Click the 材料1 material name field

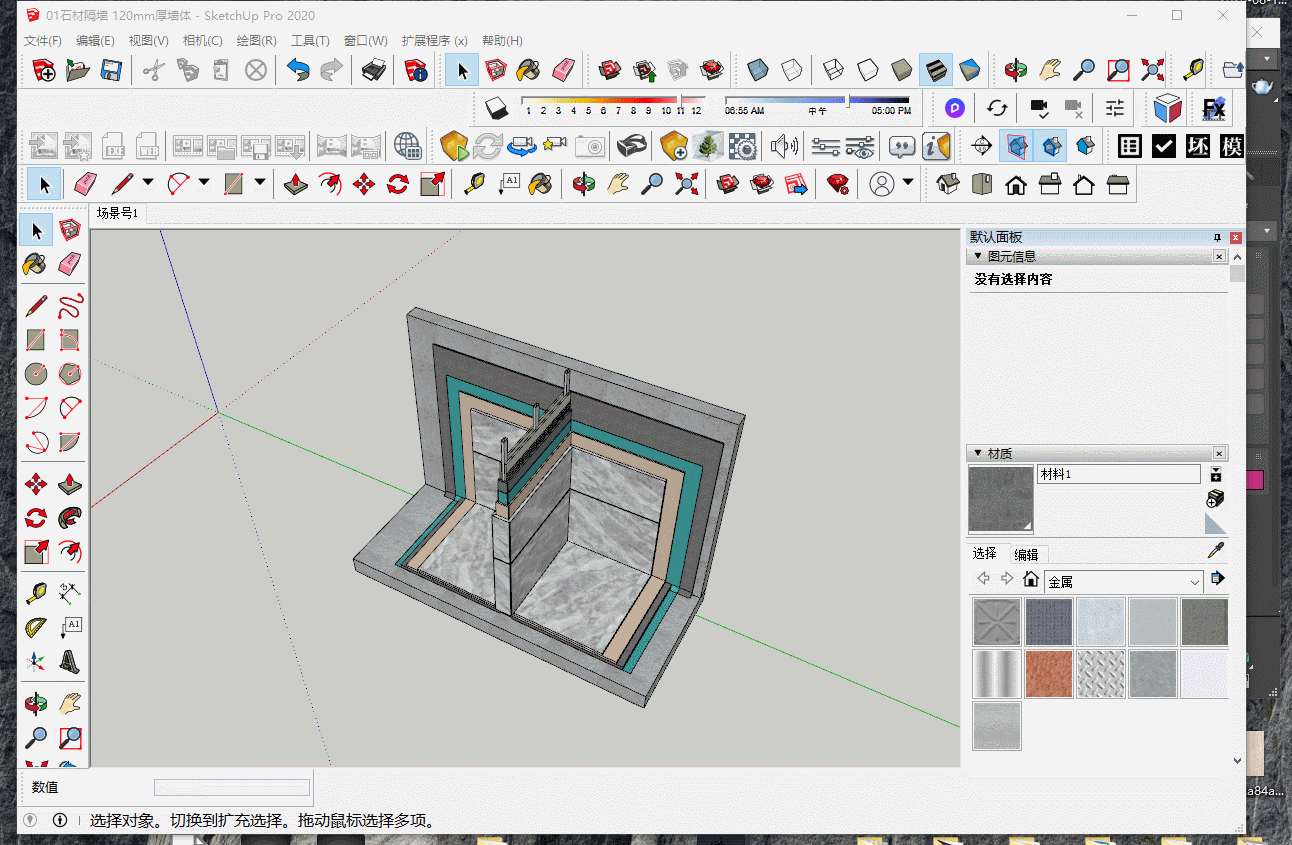[1119, 474]
